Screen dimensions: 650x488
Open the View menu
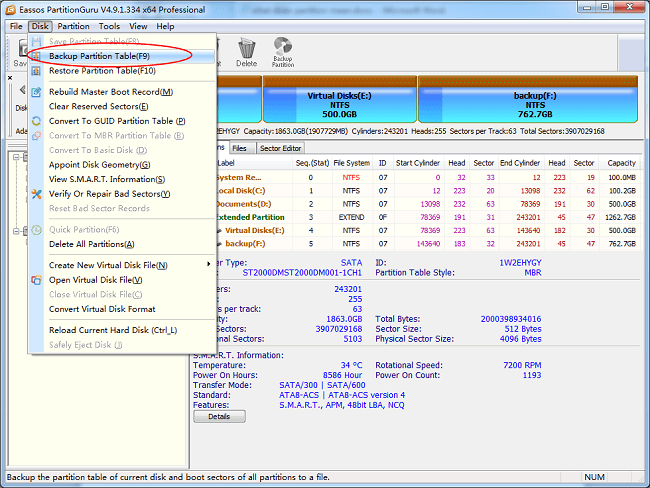[x=138, y=26]
